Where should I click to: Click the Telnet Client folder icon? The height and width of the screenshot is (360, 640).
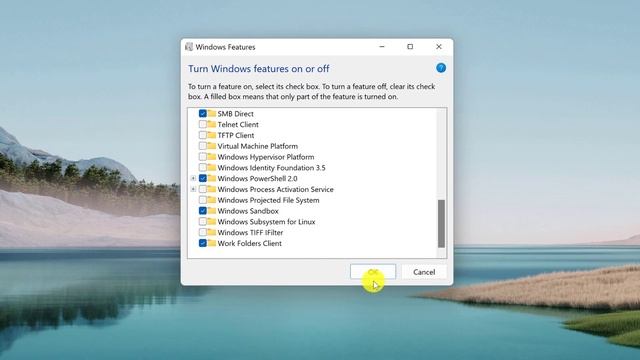pyautogui.click(x=211, y=124)
